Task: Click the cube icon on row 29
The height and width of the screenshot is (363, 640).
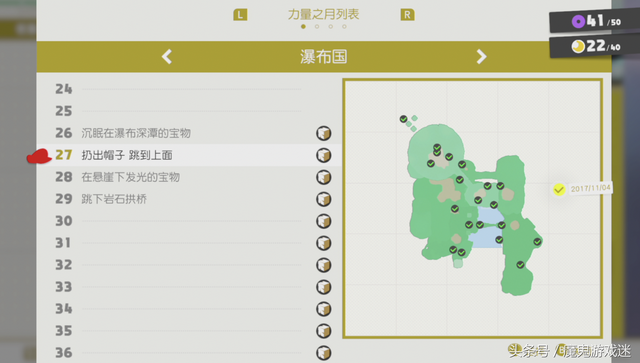Action: tap(324, 199)
